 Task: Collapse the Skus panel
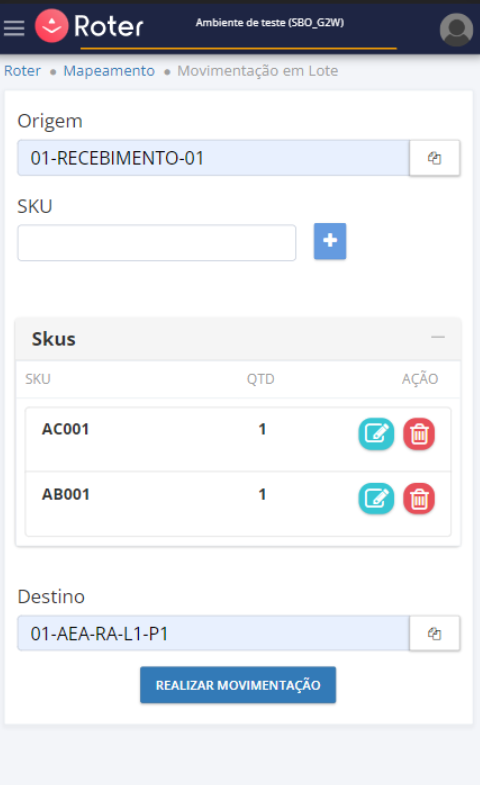click(438, 337)
